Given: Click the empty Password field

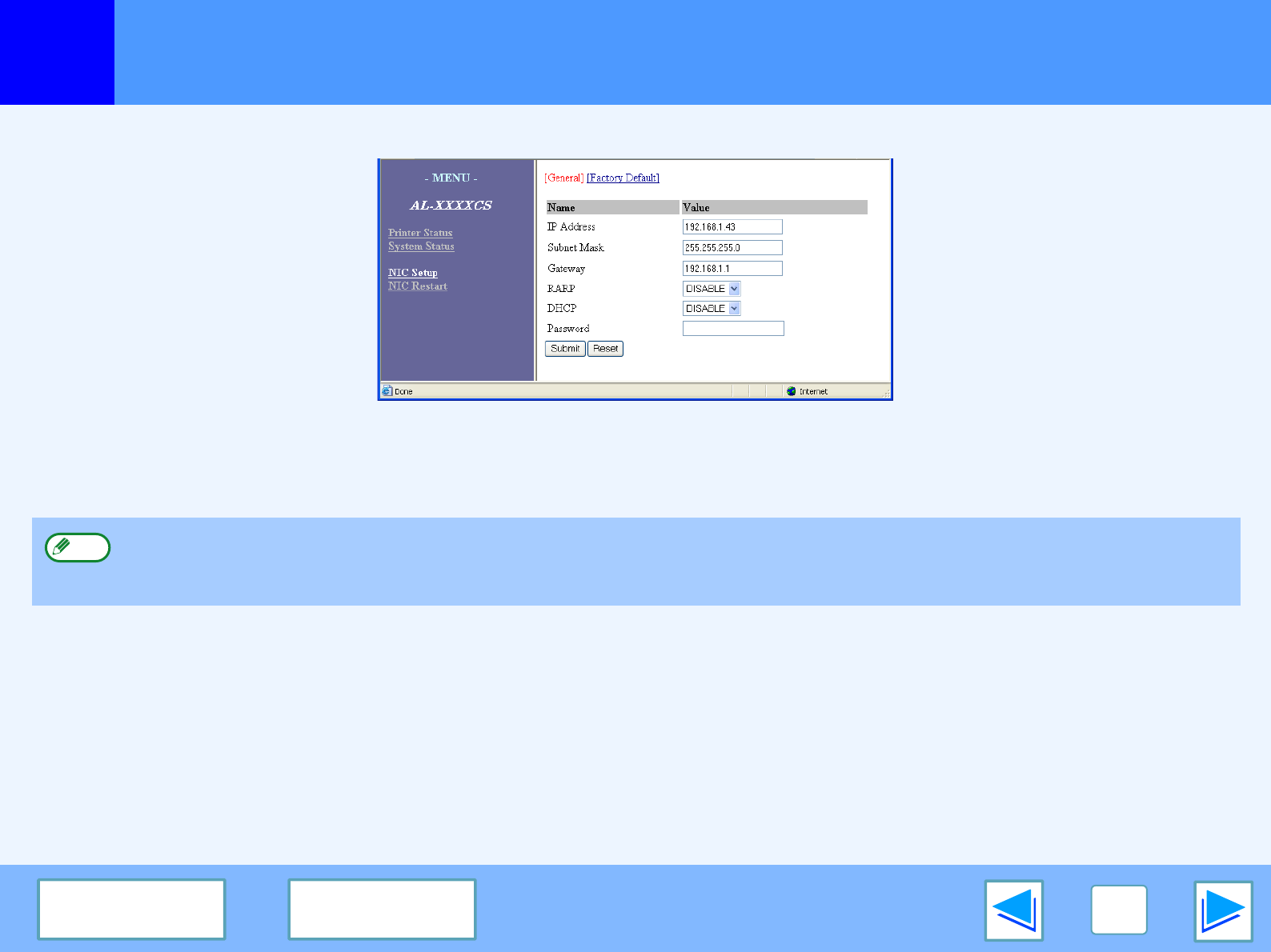Looking at the screenshot, I should pos(732,329).
